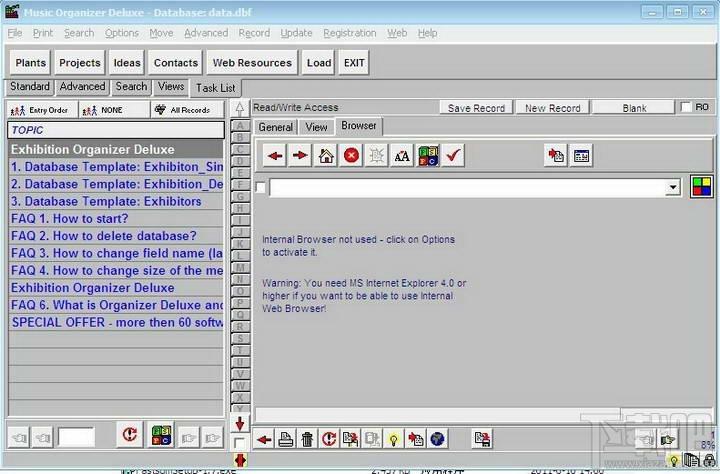Switch to the Views tab
The width and height of the screenshot is (720, 474).
pyautogui.click(x=171, y=86)
